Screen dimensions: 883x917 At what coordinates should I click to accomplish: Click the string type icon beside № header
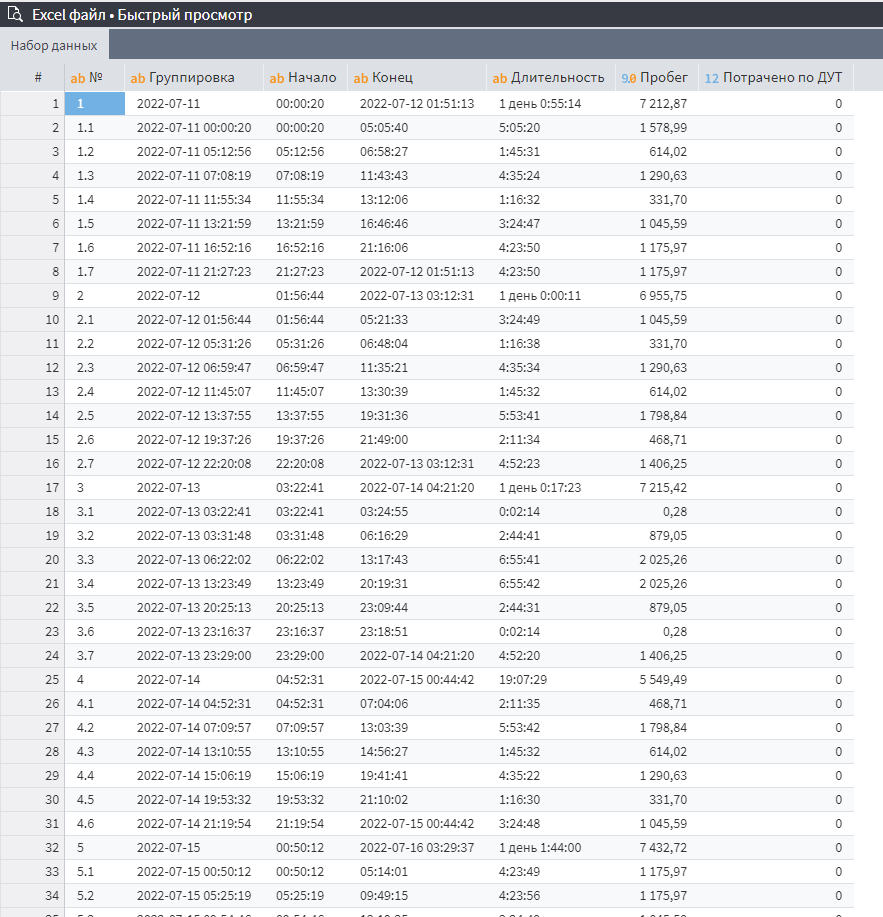(x=78, y=78)
